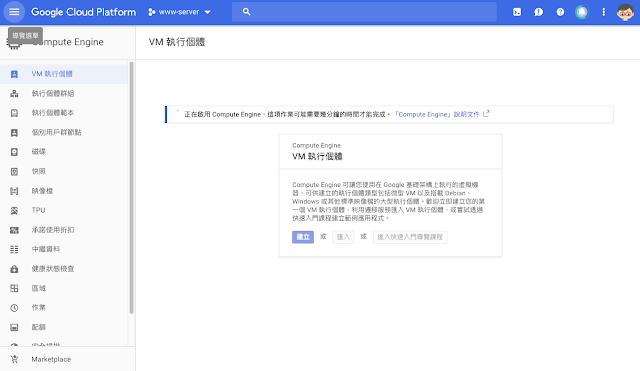This screenshot has width=640, height=371.
Task: Open 承諾使用折扣 menu item
Action: 64,230
